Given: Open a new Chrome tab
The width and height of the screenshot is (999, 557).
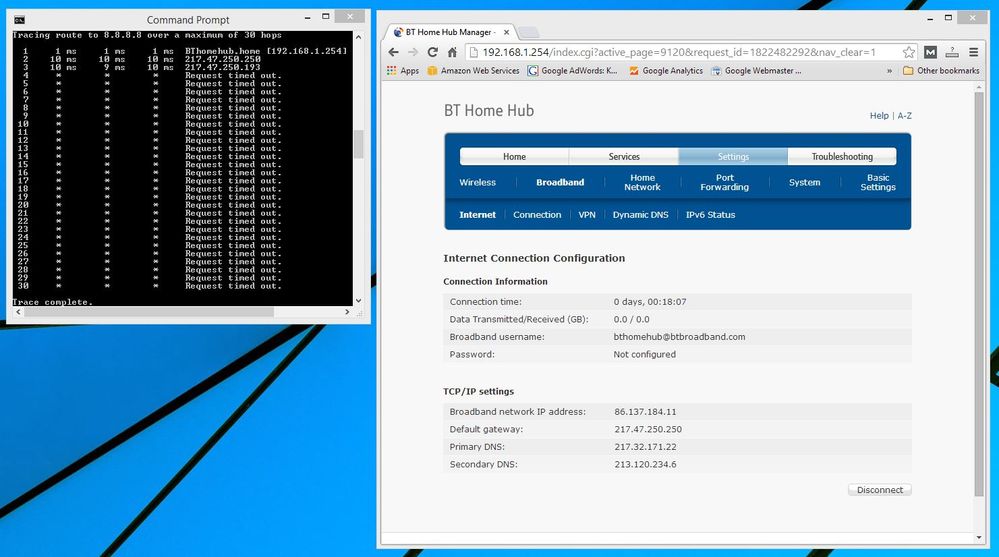Looking at the screenshot, I should coord(529,33).
